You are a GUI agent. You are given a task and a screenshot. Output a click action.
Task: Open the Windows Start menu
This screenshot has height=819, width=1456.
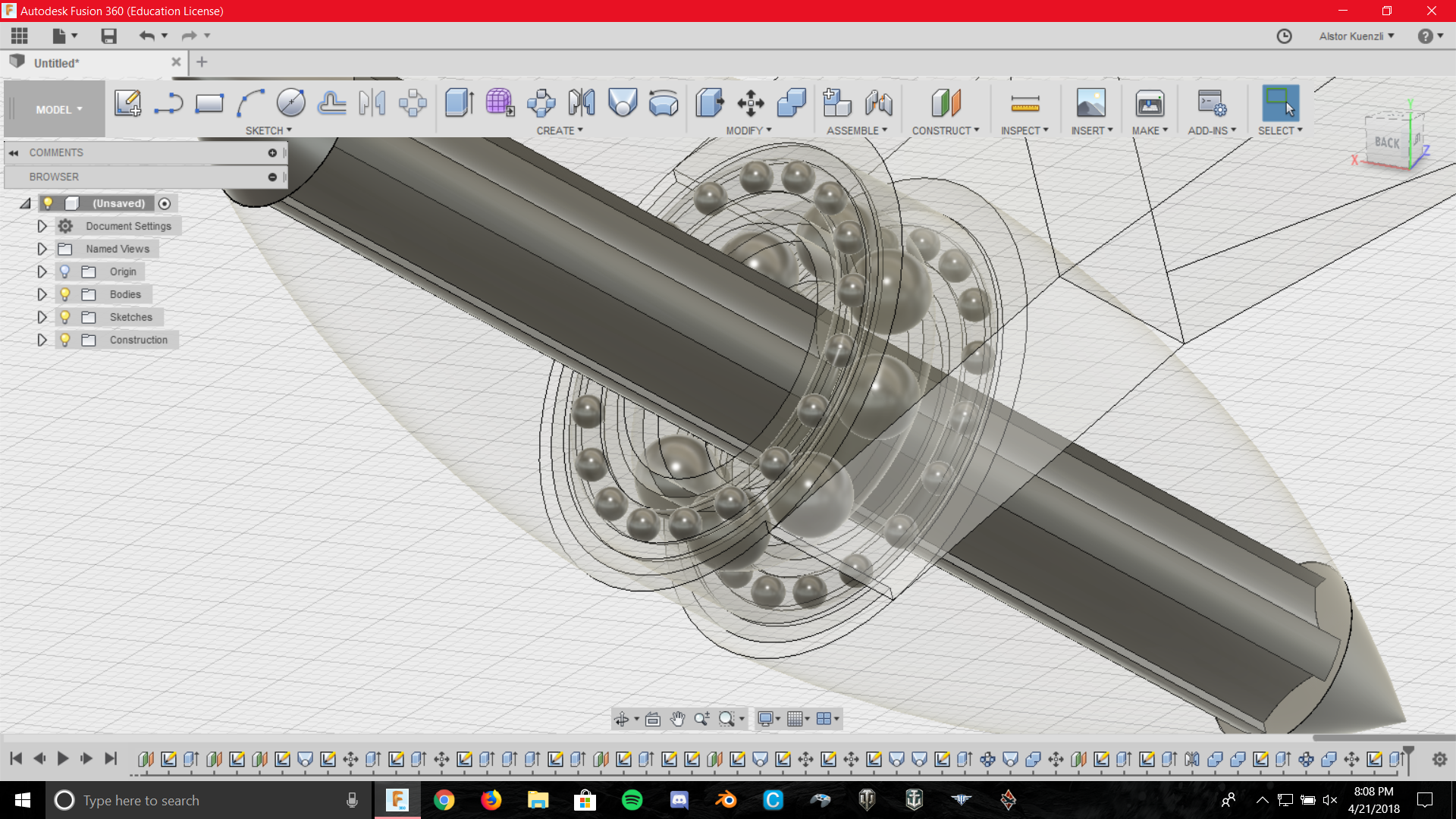pos(23,800)
